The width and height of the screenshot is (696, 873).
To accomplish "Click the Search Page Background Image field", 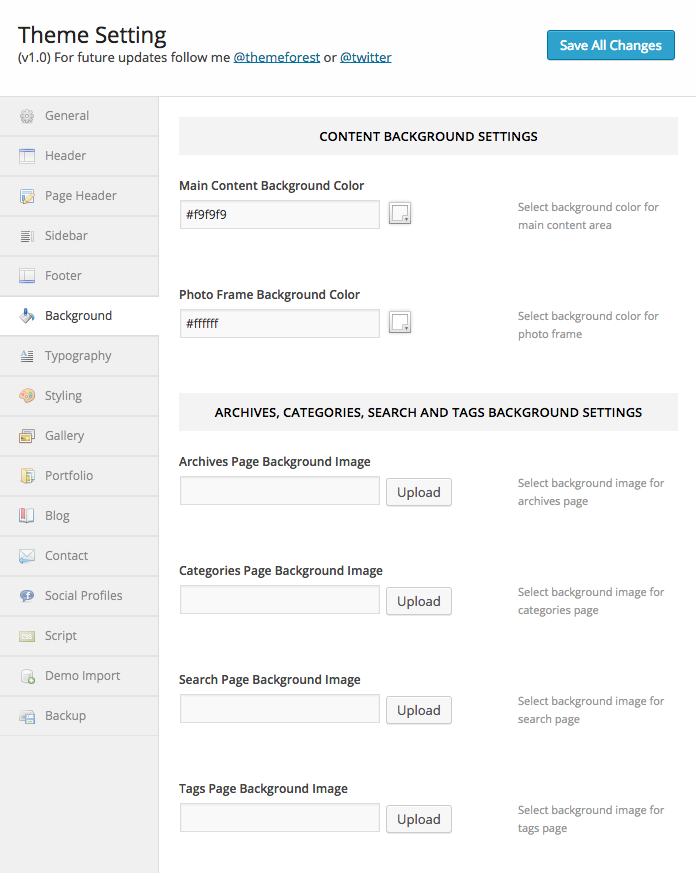I will point(280,709).
